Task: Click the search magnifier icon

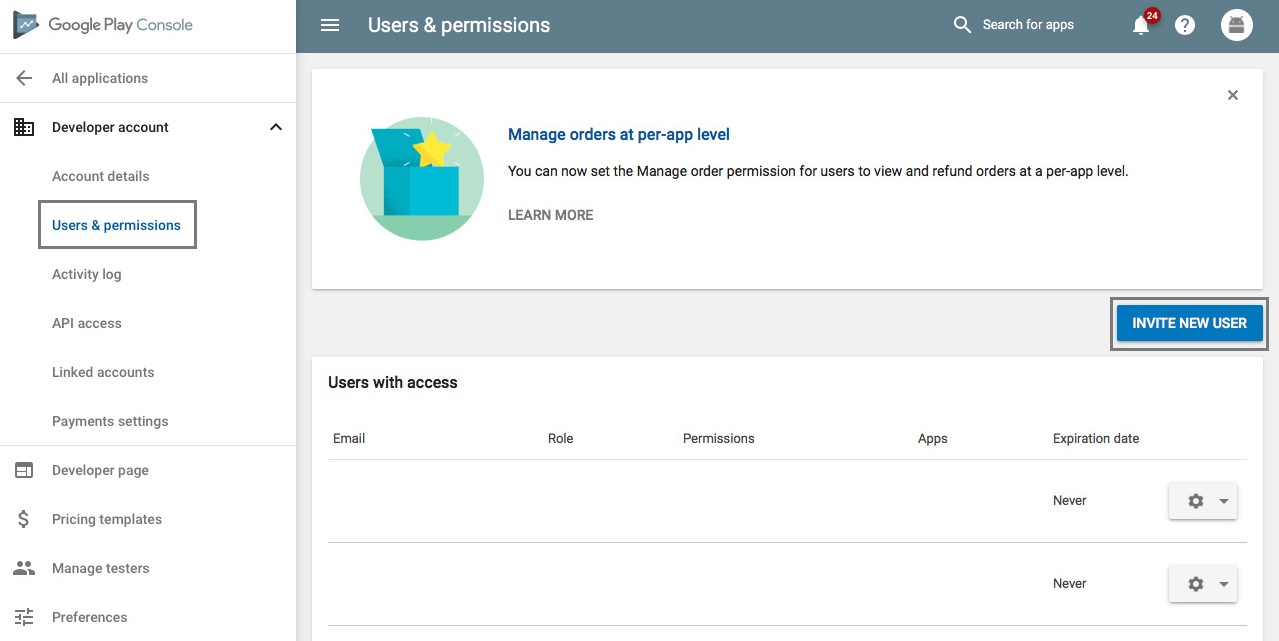Action: click(962, 25)
